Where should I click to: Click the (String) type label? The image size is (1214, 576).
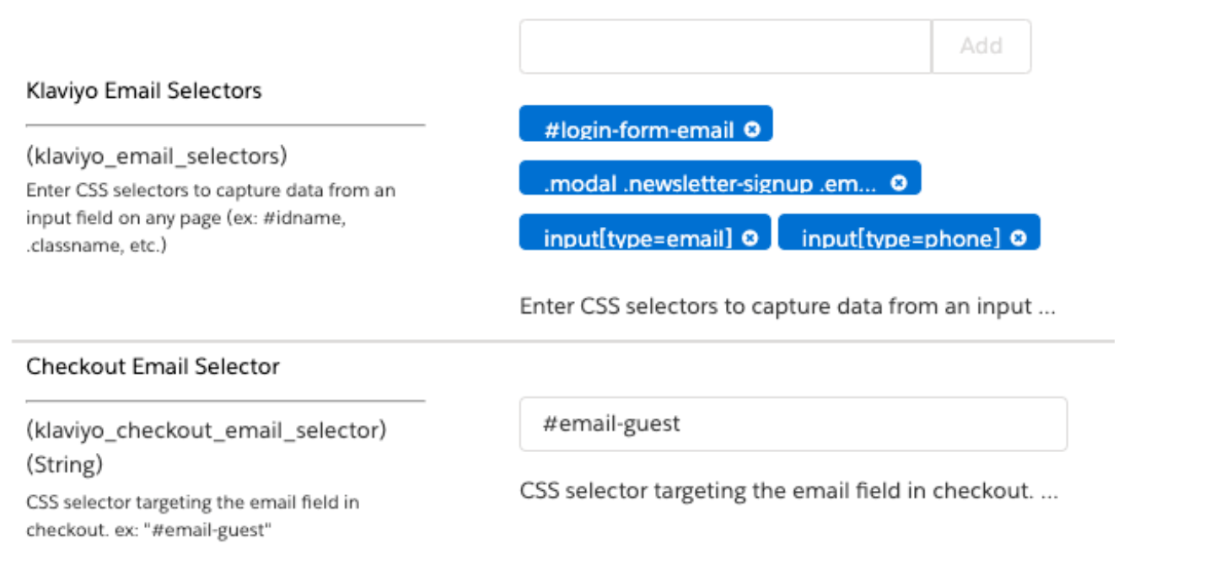click(65, 465)
